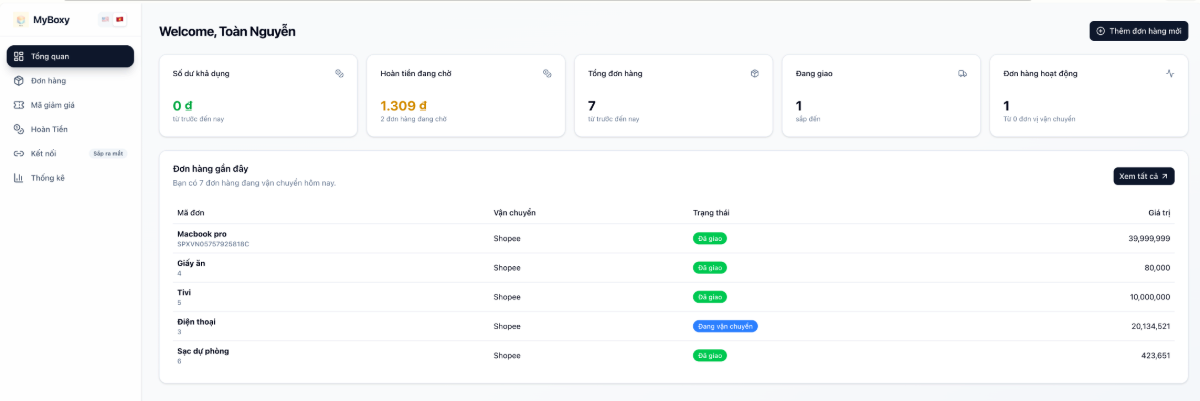Click the coins icon on Hoàn tiền đang chờ card

point(547,73)
